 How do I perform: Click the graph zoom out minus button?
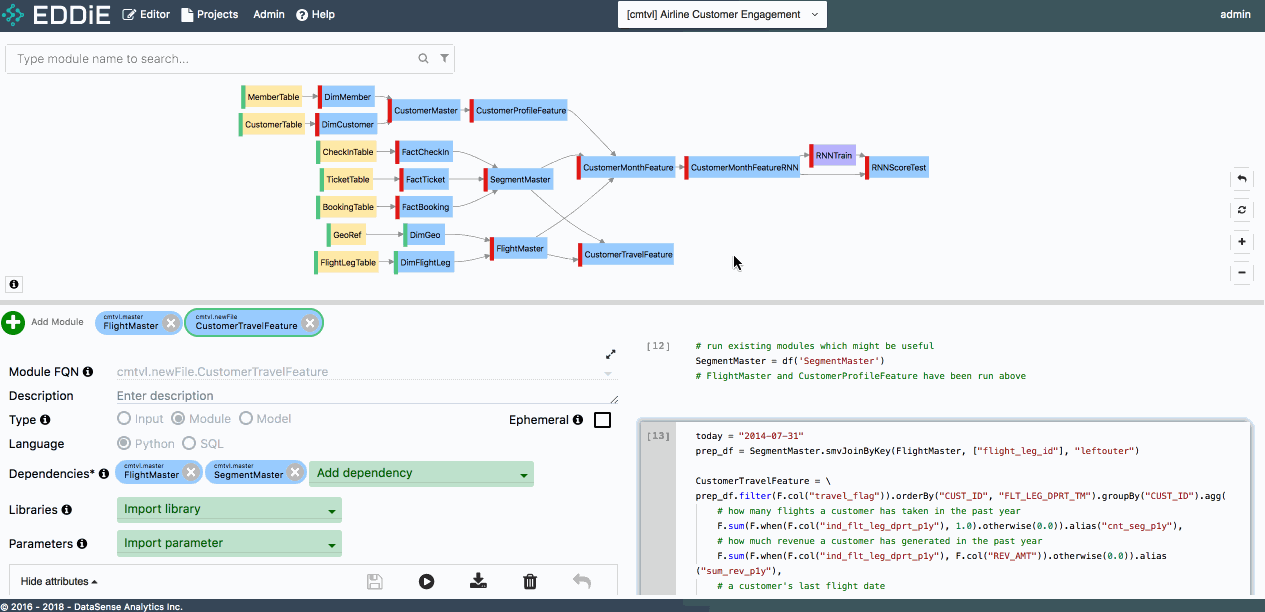click(1241, 272)
